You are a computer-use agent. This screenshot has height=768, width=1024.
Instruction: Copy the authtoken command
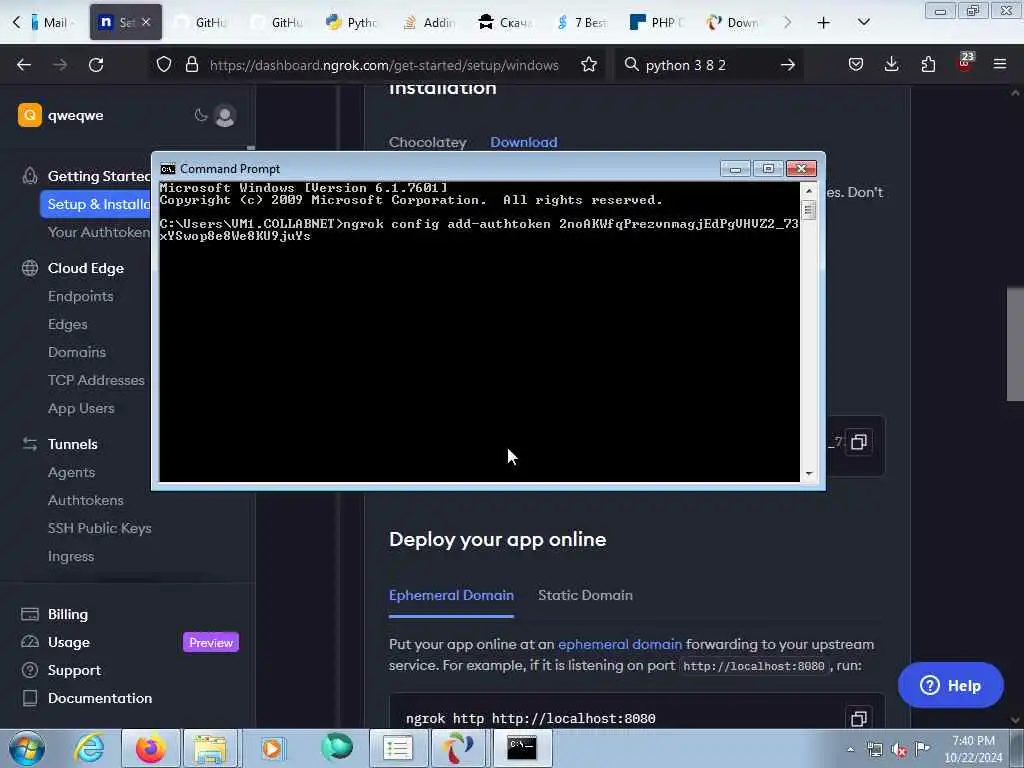point(859,442)
